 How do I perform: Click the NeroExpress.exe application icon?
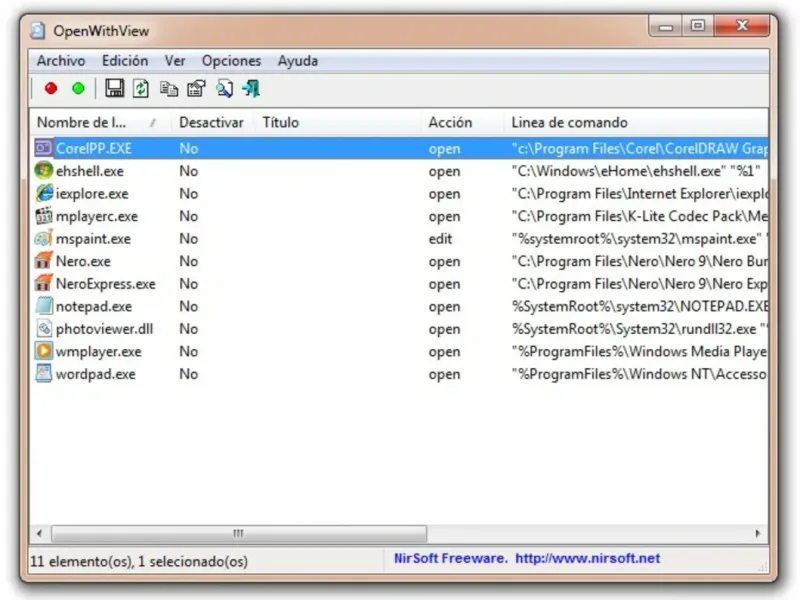click(43, 283)
